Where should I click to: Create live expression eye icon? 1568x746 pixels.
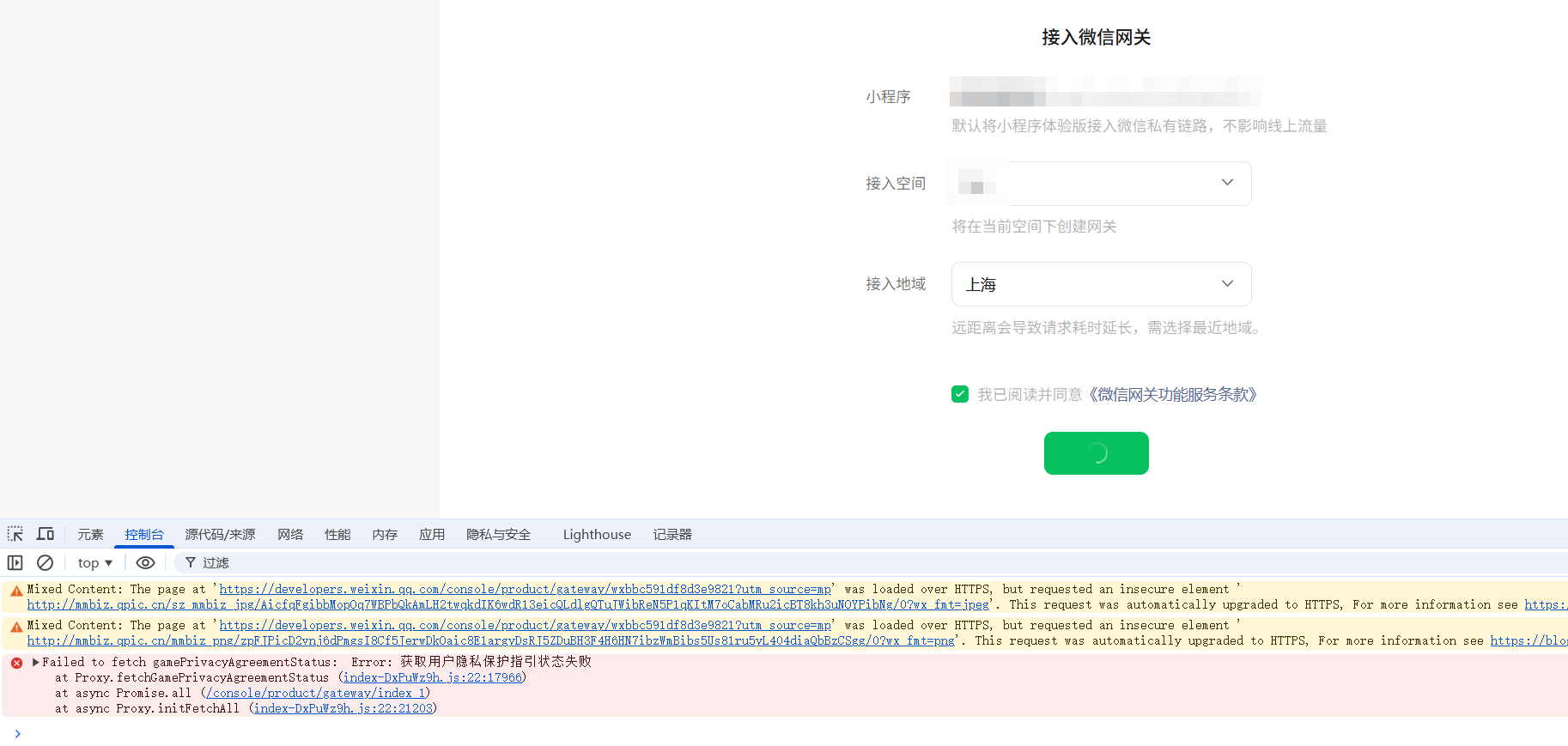146,562
